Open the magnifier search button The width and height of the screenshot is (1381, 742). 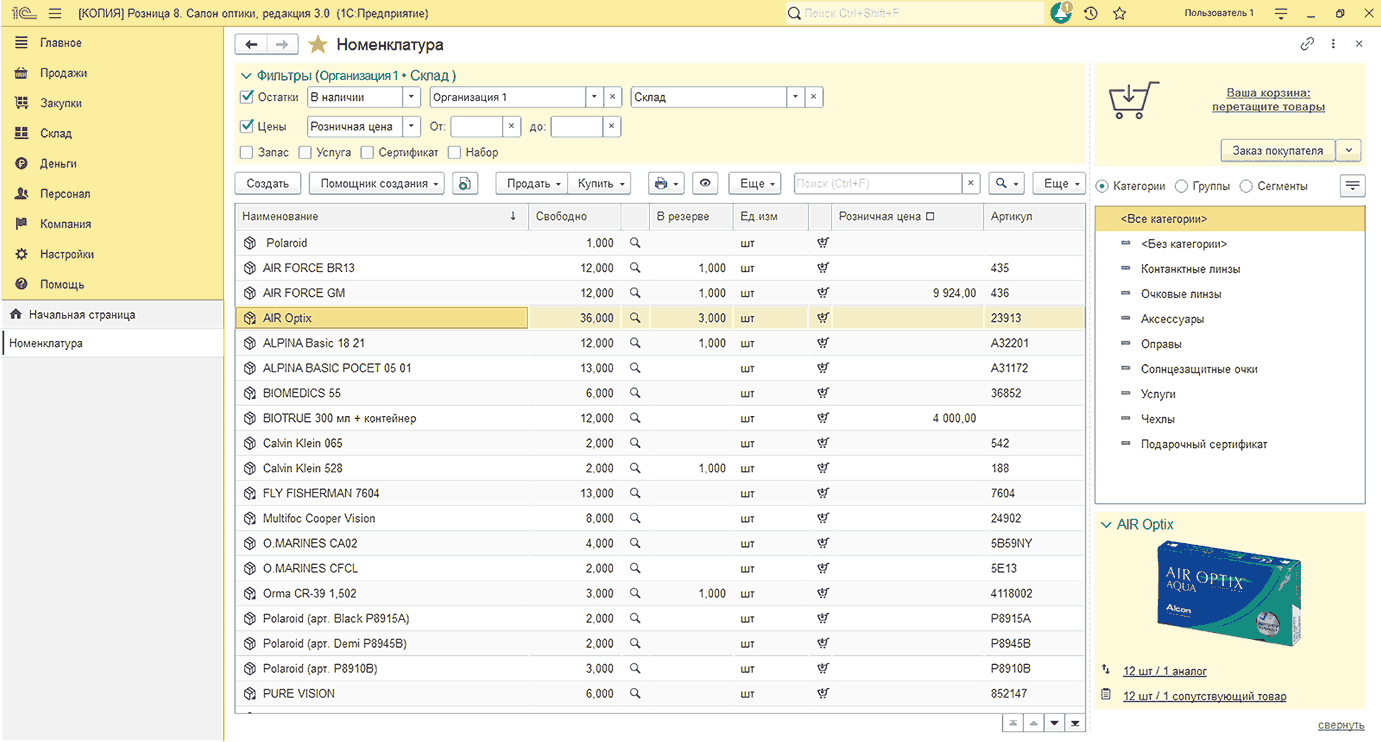[x=1006, y=183]
